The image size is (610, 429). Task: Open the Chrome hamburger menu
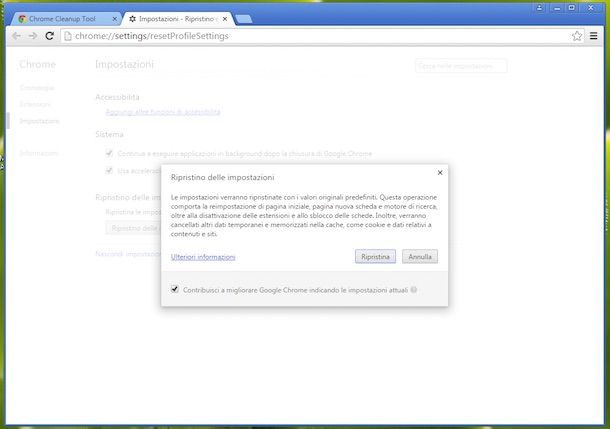594,36
